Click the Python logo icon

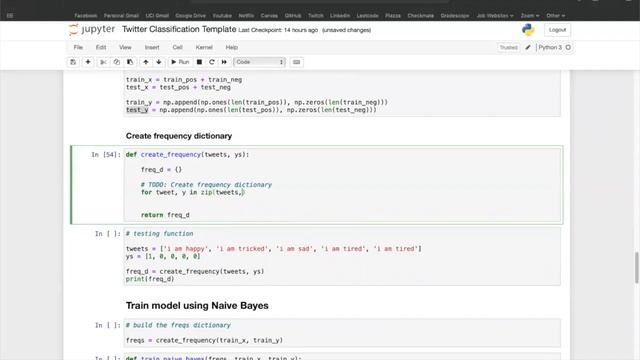pos(528,30)
